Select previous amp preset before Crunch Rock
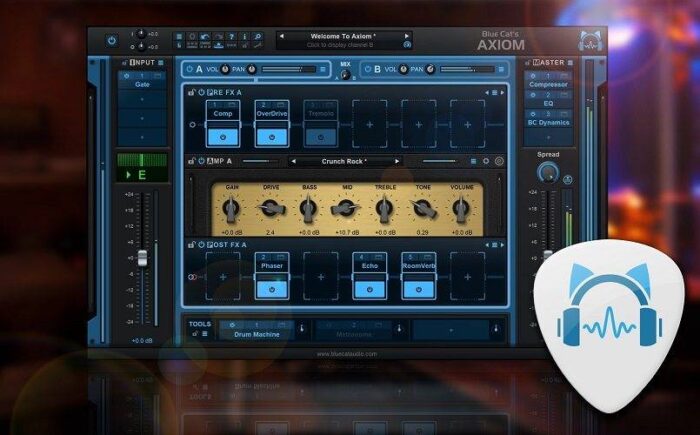This screenshot has height=435, width=700. (x=293, y=161)
